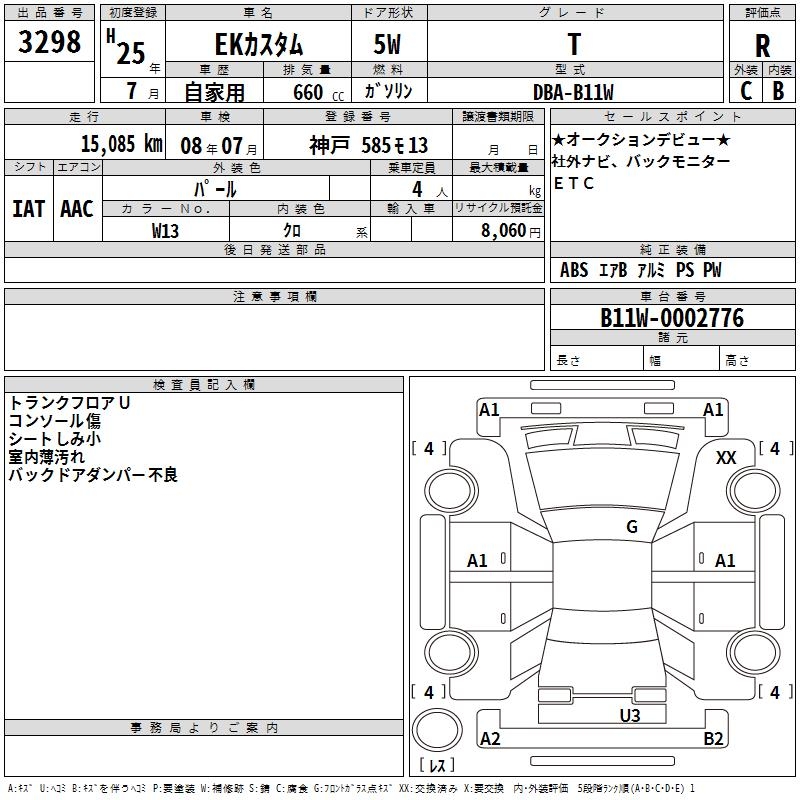The height and width of the screenshot is (800, 800).
Task: Click the interior color クロ
Action: [x=292, y=231]
